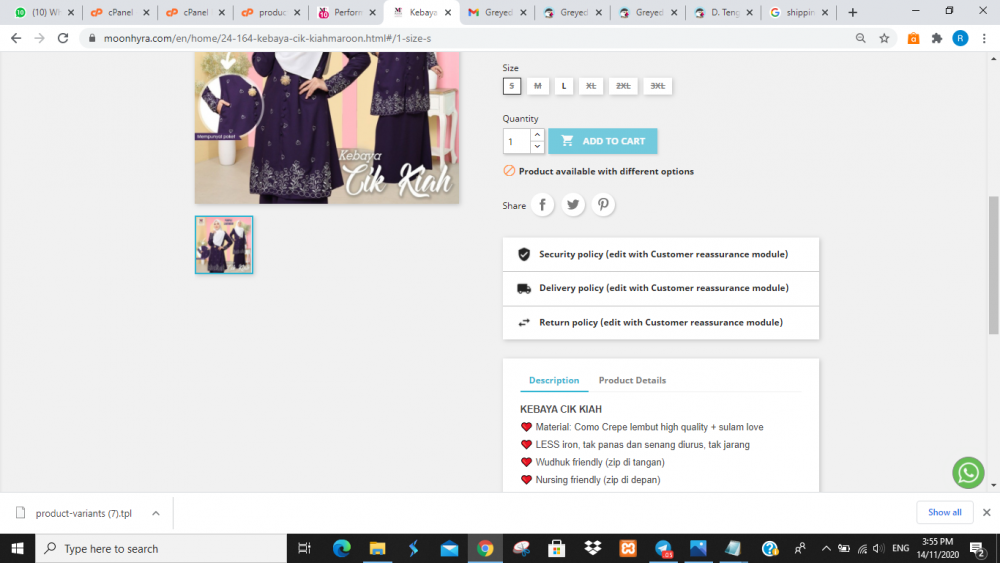This screenshot has height=563, width=1000.
Task: Click the page vertical scrollbar
Action: (x=994, y=265)
